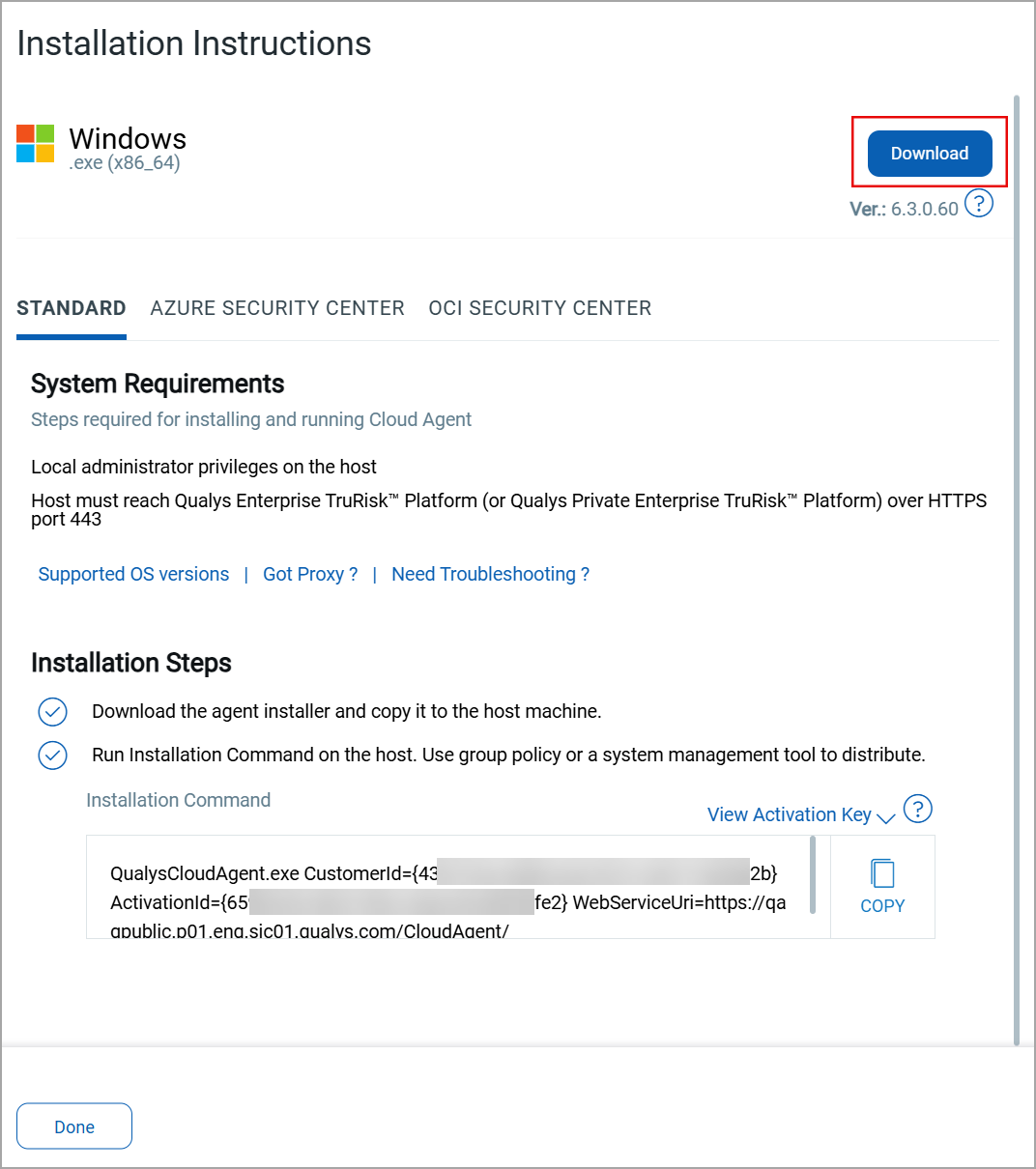
Task: Switch to the Standard tab
Action: (x=72, y=308)
